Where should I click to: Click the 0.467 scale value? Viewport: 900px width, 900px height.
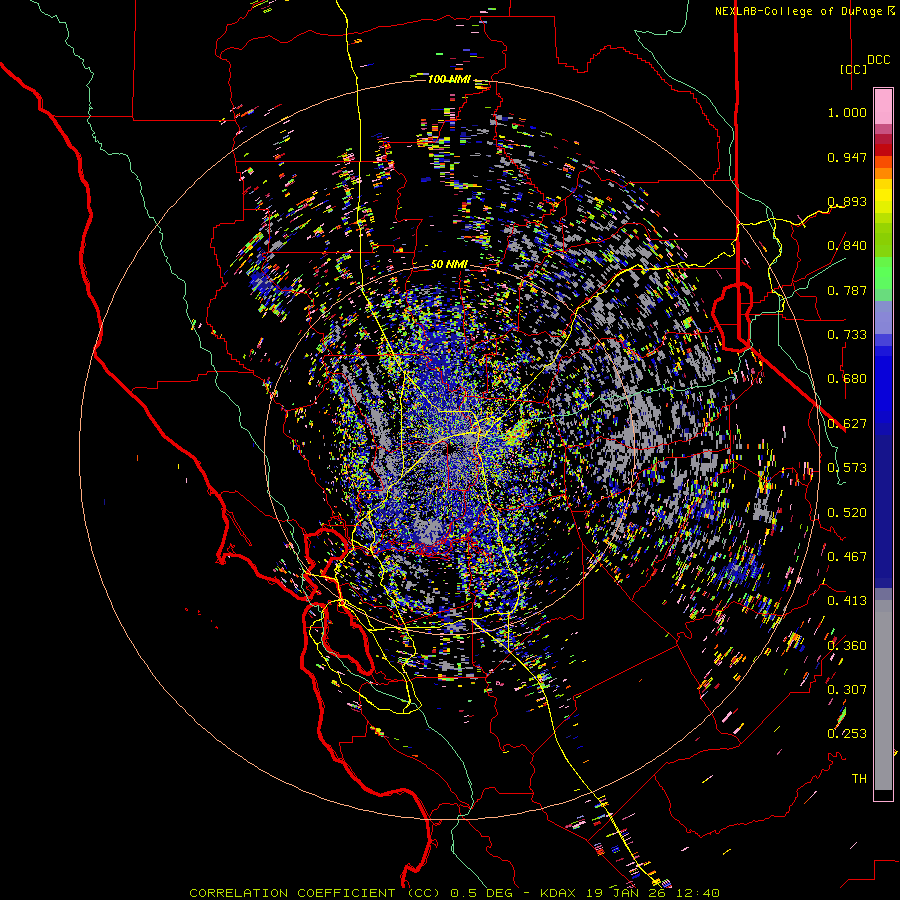[847, 557]
